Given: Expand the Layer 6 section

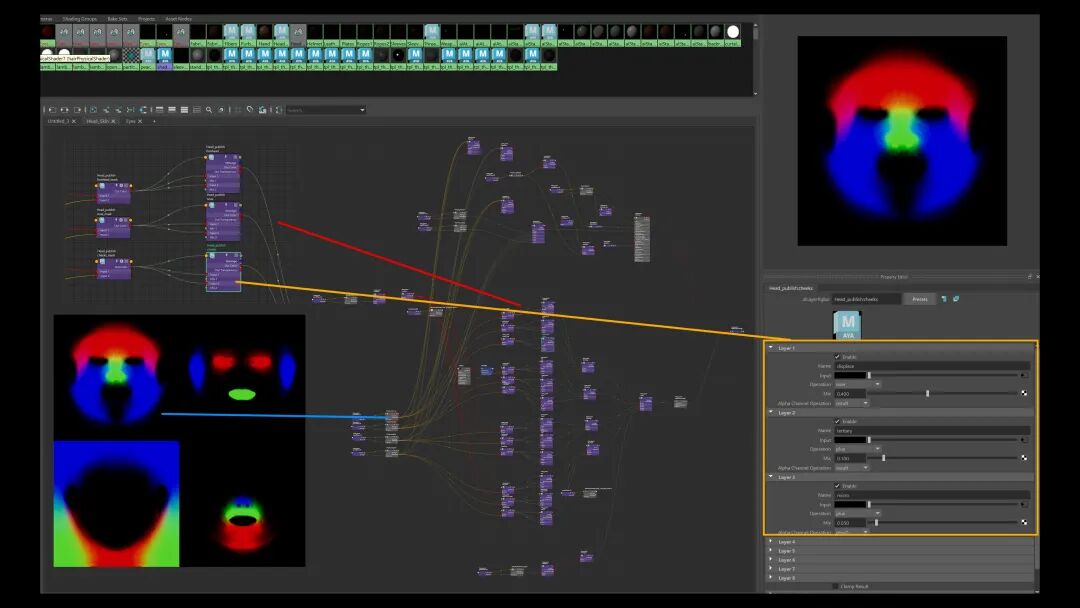Looking at the screenshot, I should pyautogui.click(x=771, y=560).
